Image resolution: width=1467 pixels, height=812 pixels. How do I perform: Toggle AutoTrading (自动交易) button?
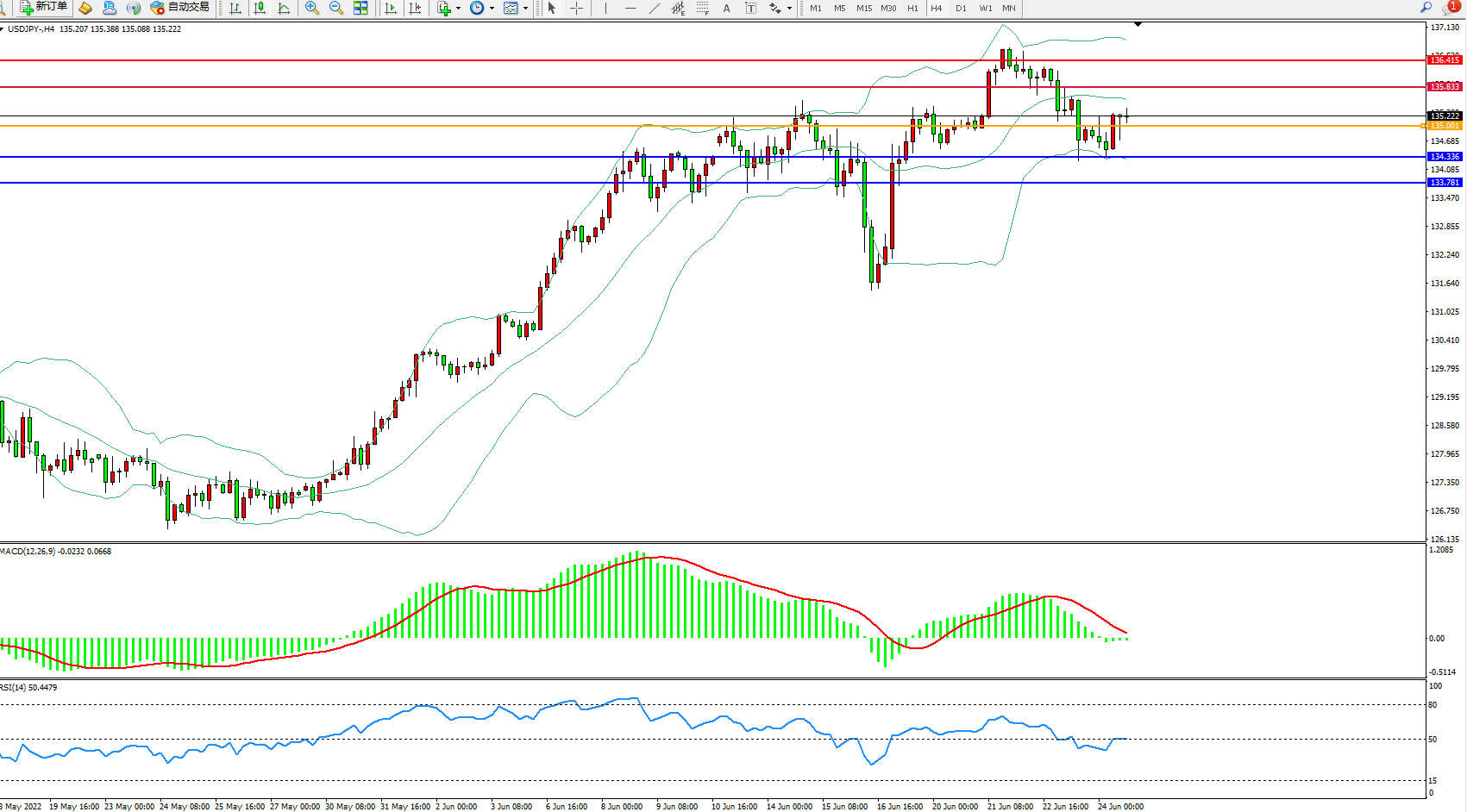(x=179, y=8)
